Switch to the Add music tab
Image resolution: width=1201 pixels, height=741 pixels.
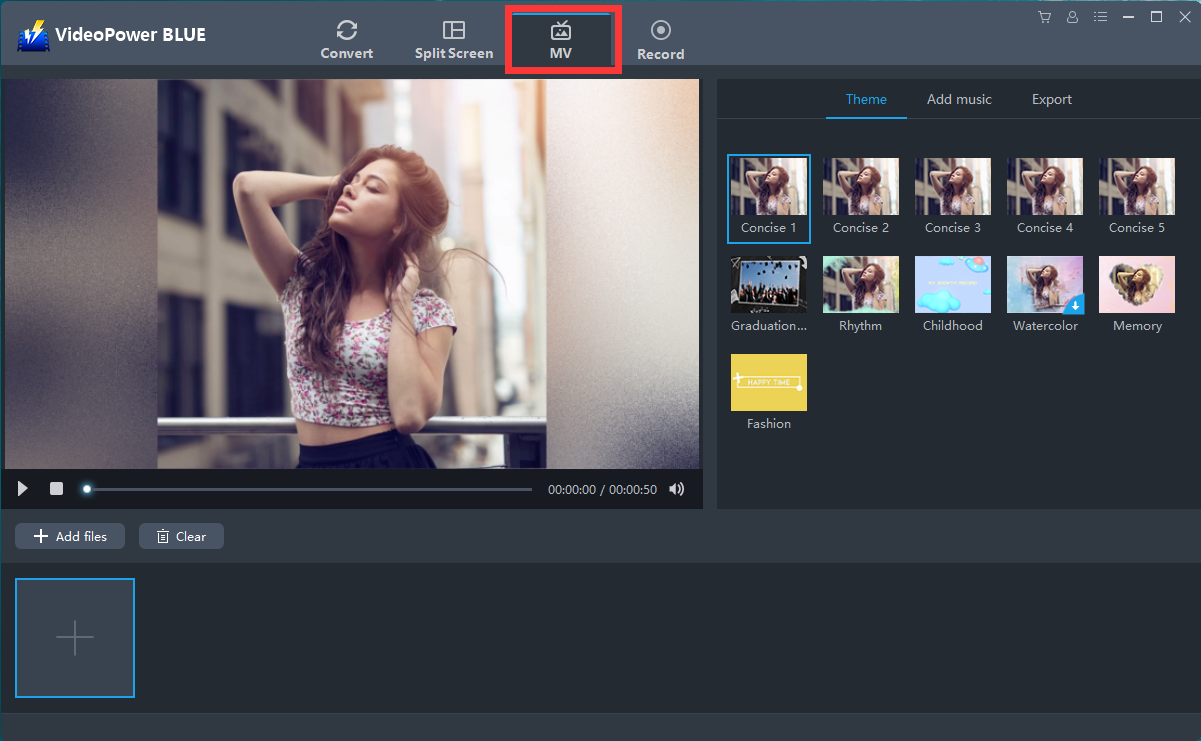tap(959, 99)
